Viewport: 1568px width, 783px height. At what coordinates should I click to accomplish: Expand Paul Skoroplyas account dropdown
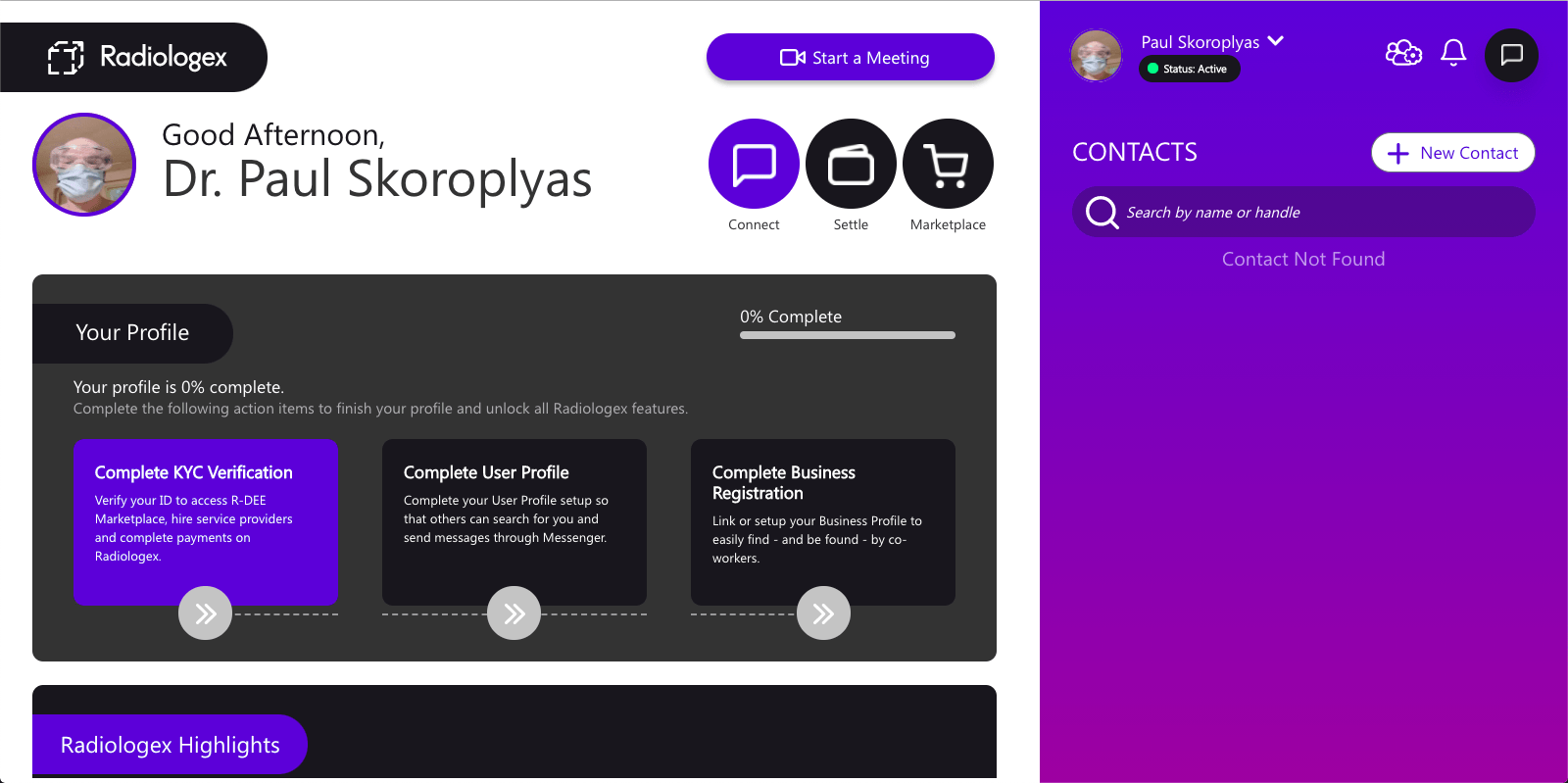[1275, 41]
